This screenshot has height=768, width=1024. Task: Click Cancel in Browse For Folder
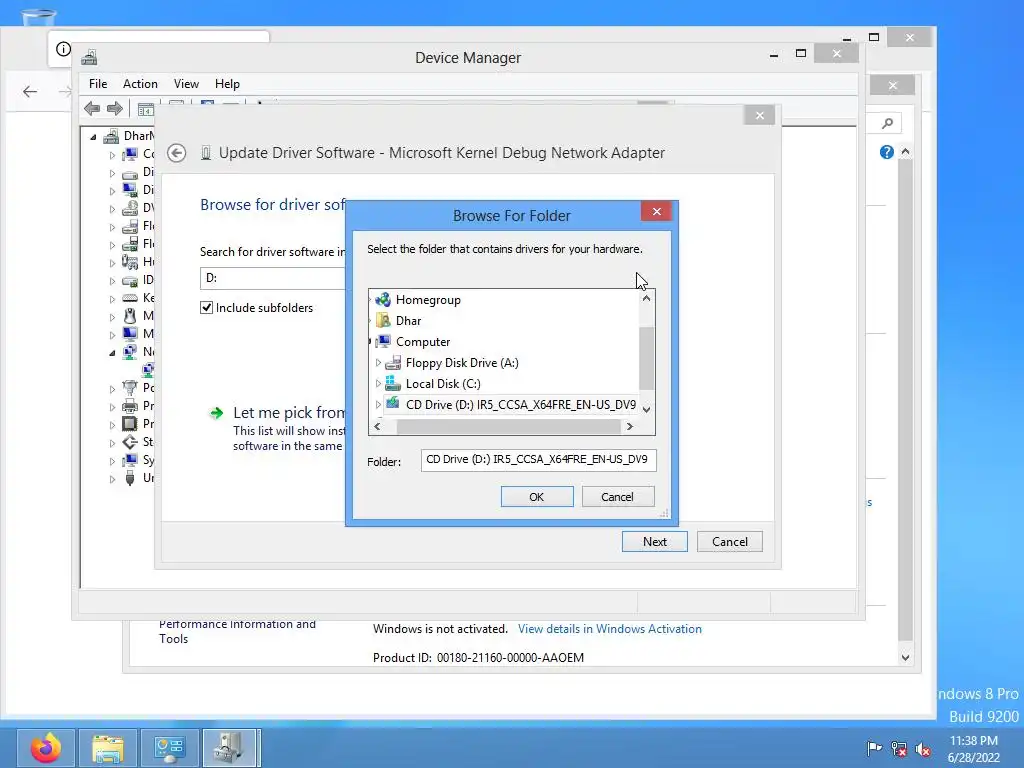pyautogui.click(x=617, y=497)
